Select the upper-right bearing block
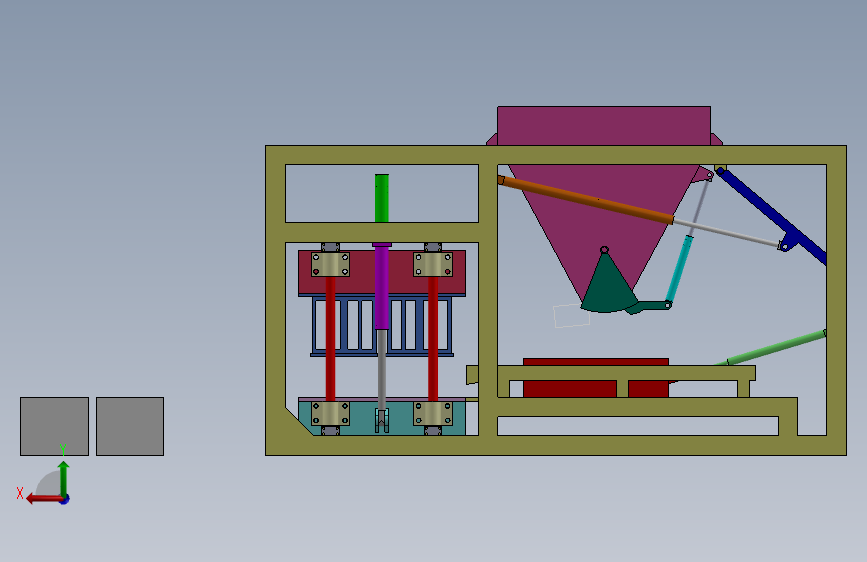 [x=433, y=264]
